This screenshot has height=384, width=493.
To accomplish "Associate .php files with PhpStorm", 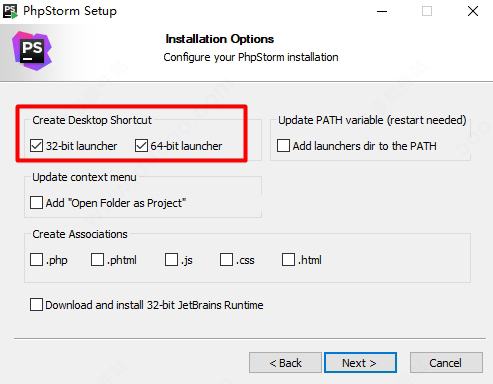I will tap(36, 260).
